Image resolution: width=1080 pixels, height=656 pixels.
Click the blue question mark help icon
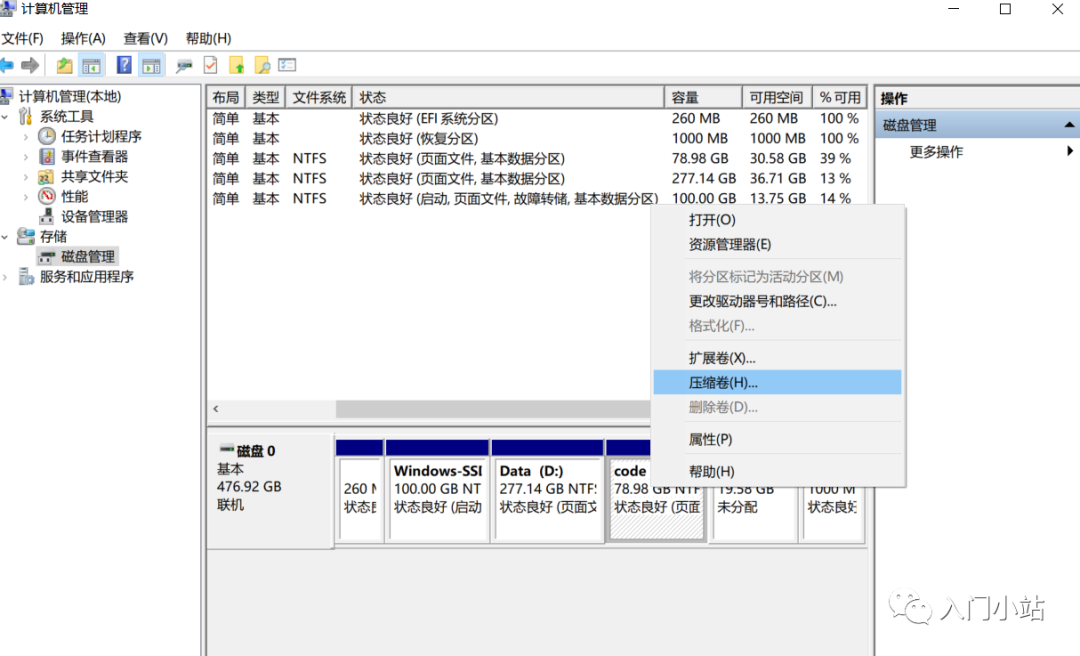pos(124,65)
